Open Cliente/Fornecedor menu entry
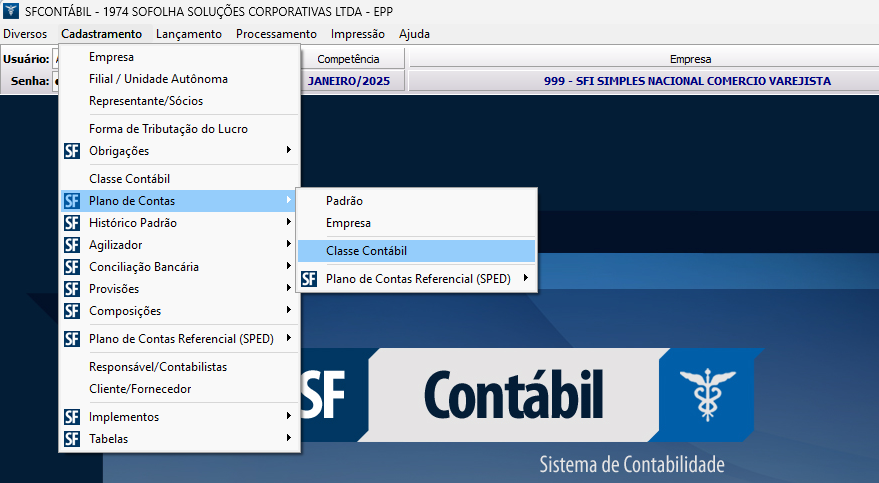This screenshot has height=483, width=879. click(140, 389)
